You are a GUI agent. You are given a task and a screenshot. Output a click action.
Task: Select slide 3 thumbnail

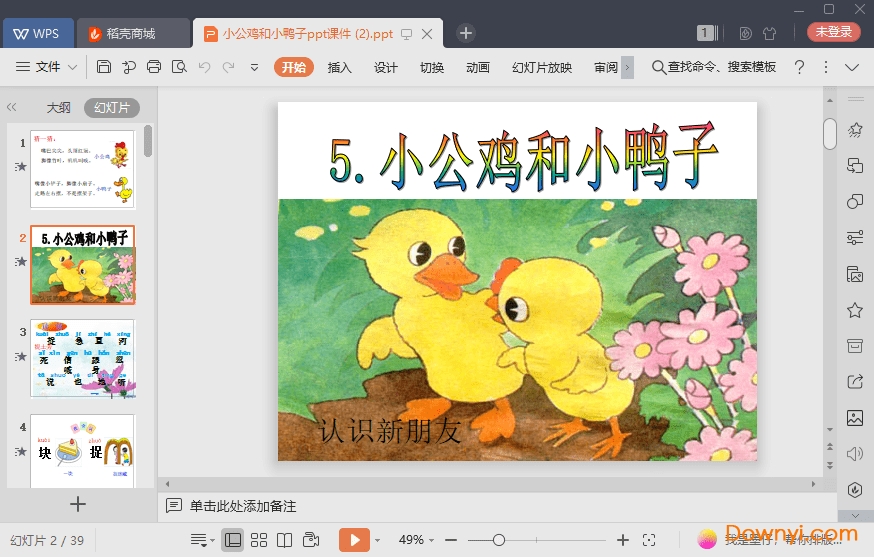(82, 358)
